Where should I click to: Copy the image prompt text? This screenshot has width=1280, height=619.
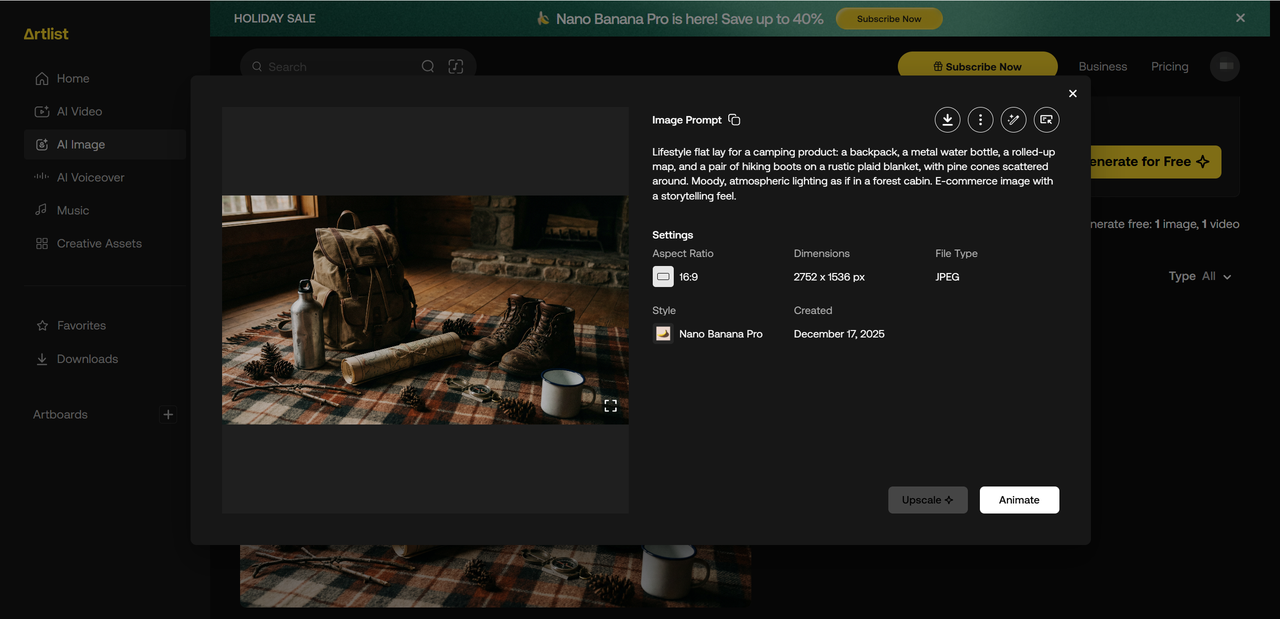pos(734,120)
